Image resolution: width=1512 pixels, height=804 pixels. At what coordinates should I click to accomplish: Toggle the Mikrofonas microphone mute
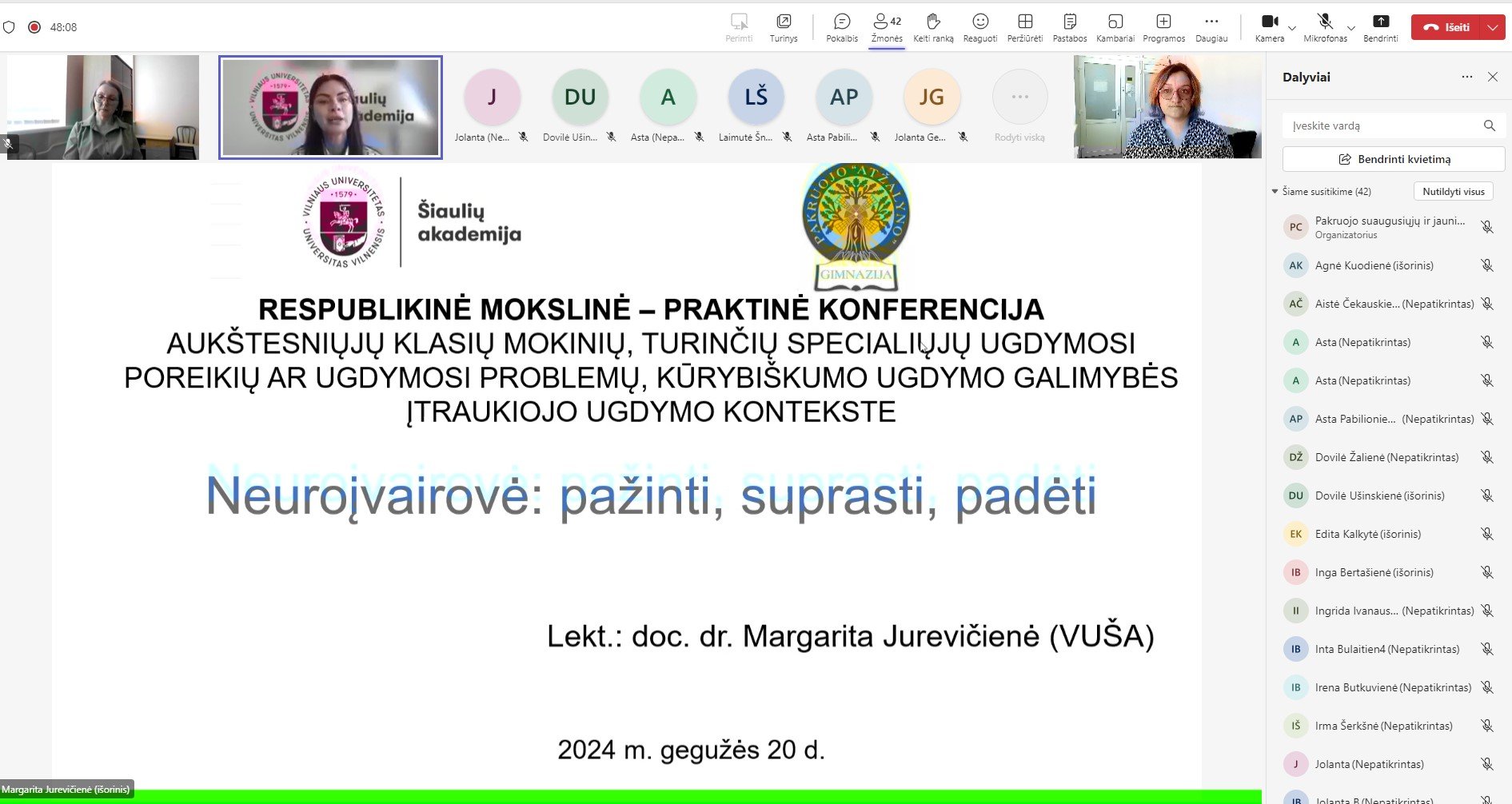(x=1324, y=22)
